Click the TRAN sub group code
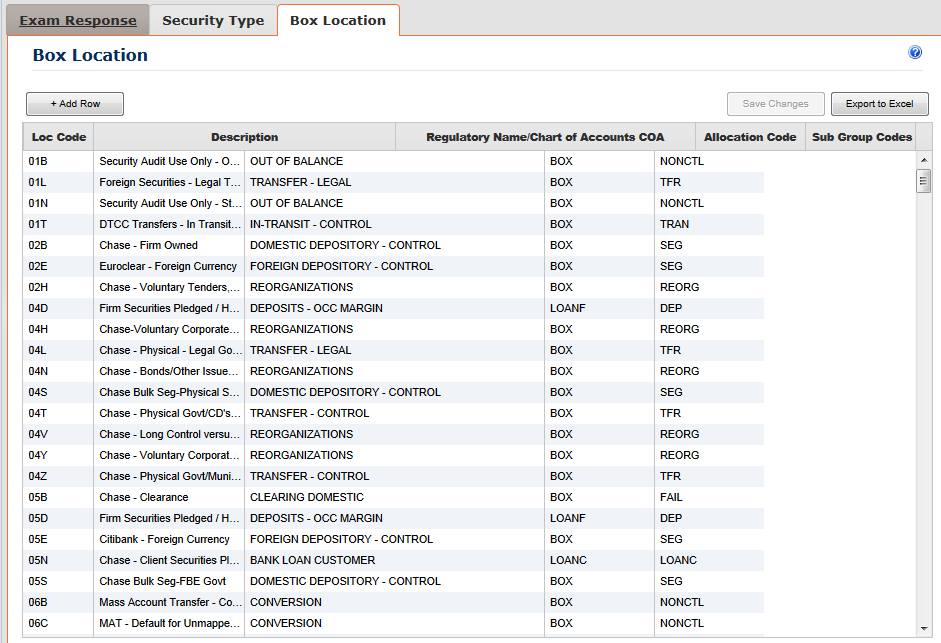Image resolution: width=941 pixels, height=643 pixels. (675, 225)
